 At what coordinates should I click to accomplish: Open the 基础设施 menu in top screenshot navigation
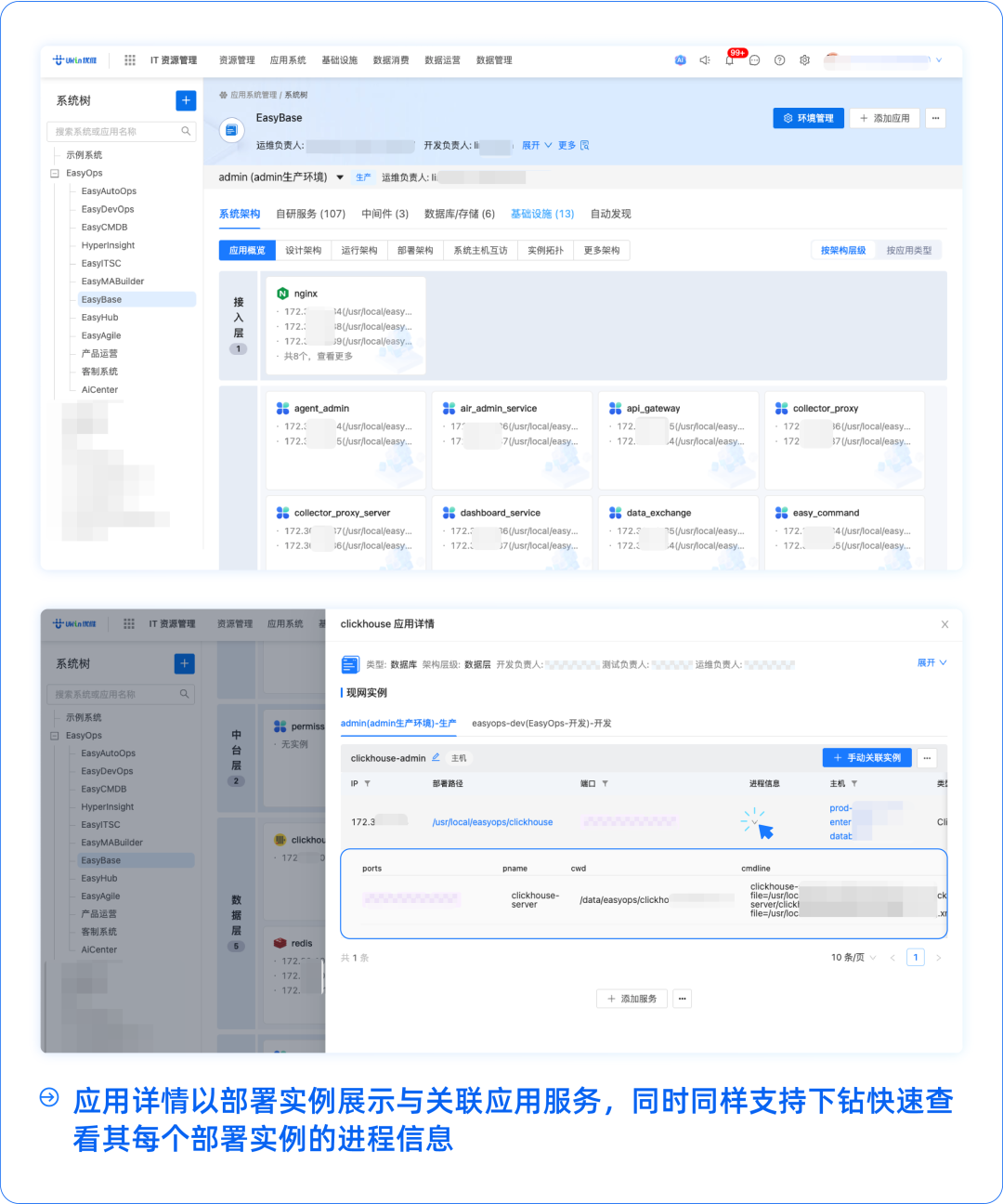pyautogui.click(x=340, y=60)
